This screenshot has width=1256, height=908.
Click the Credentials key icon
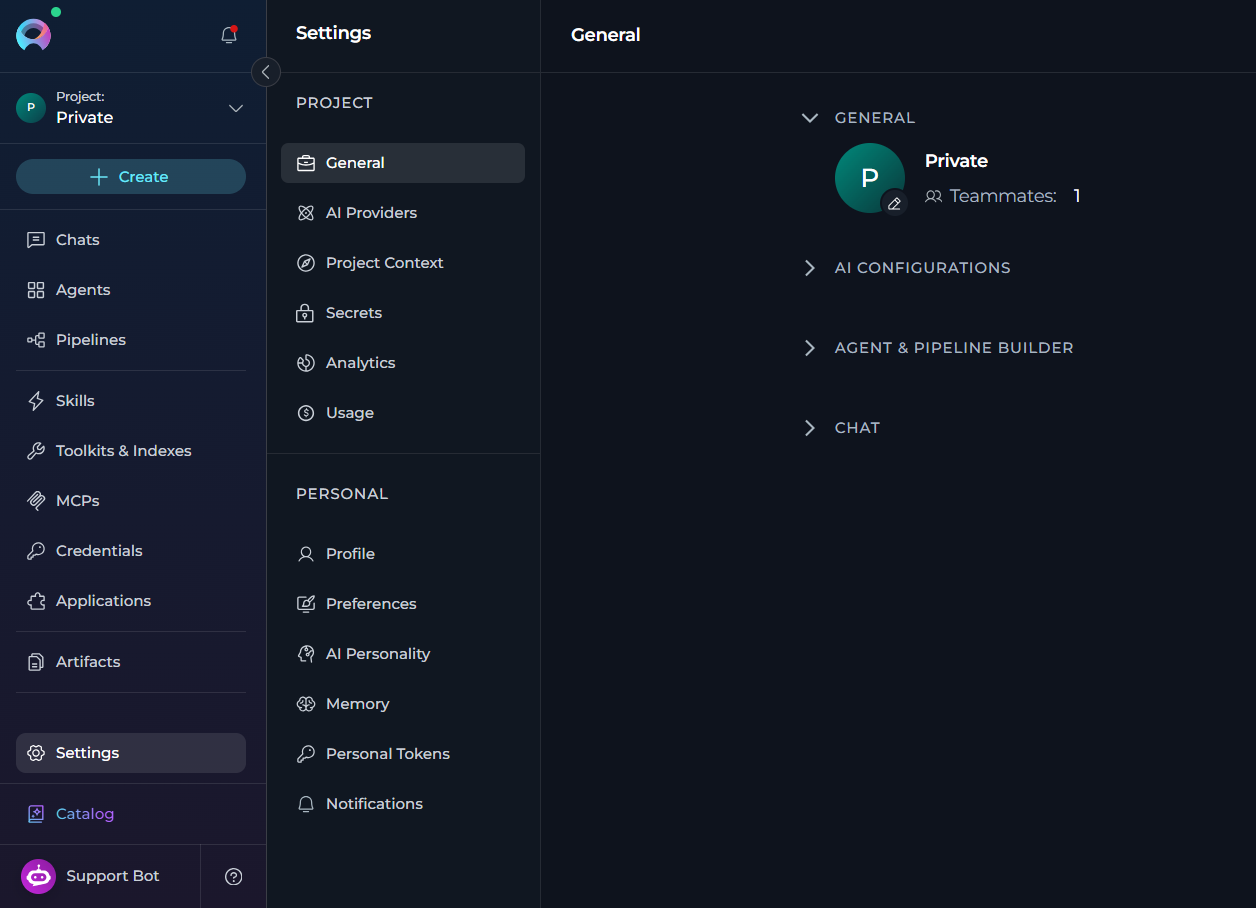coord(36,551)
